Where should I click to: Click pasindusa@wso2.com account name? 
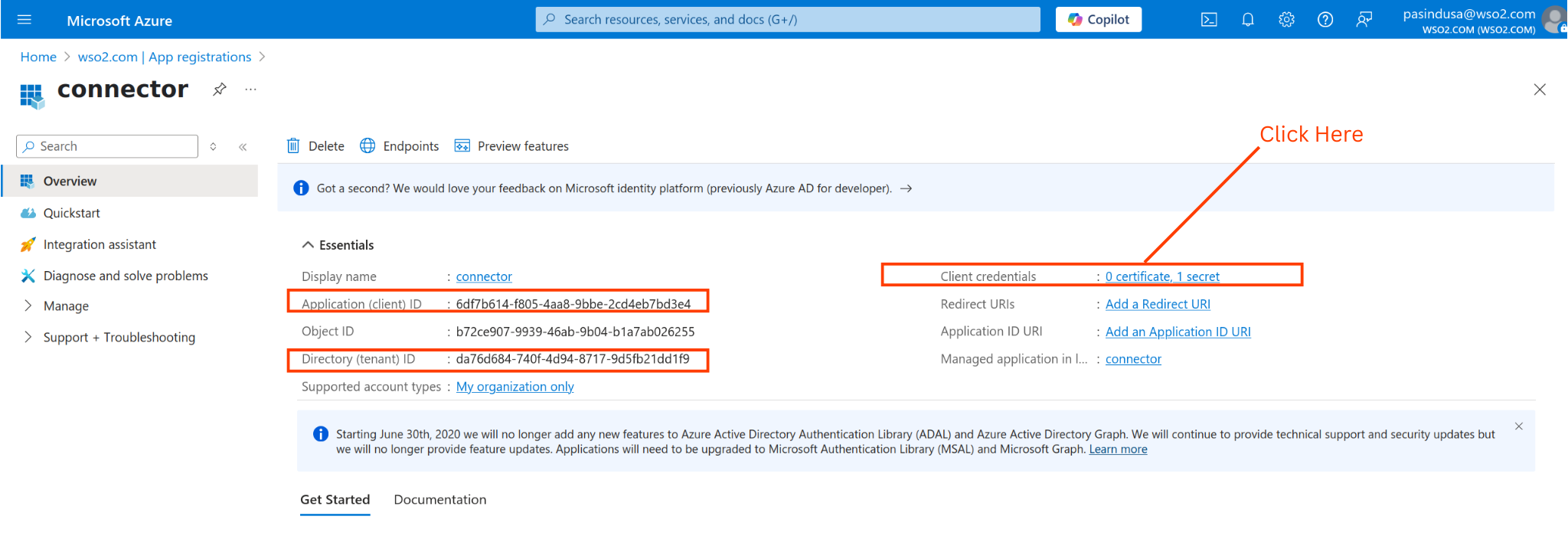[1469, 14]
